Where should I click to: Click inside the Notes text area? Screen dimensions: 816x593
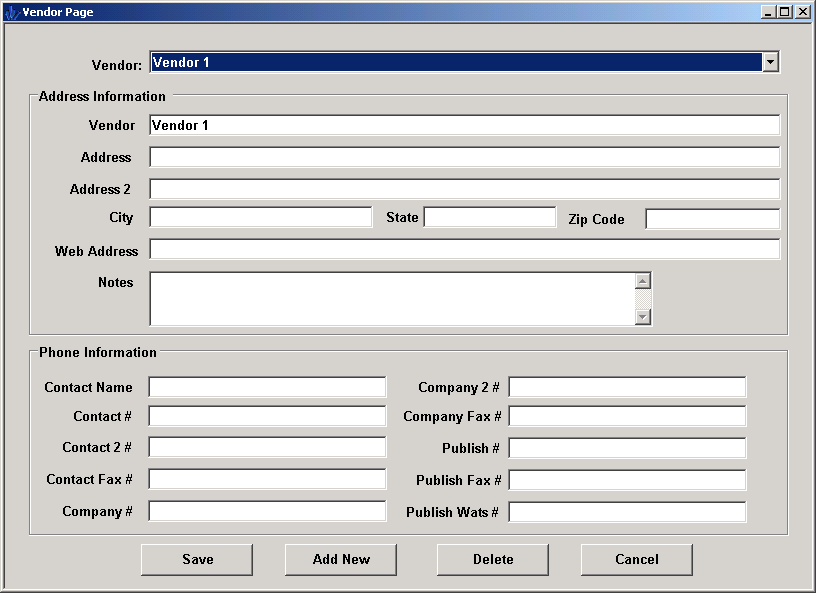pos(392,299)
